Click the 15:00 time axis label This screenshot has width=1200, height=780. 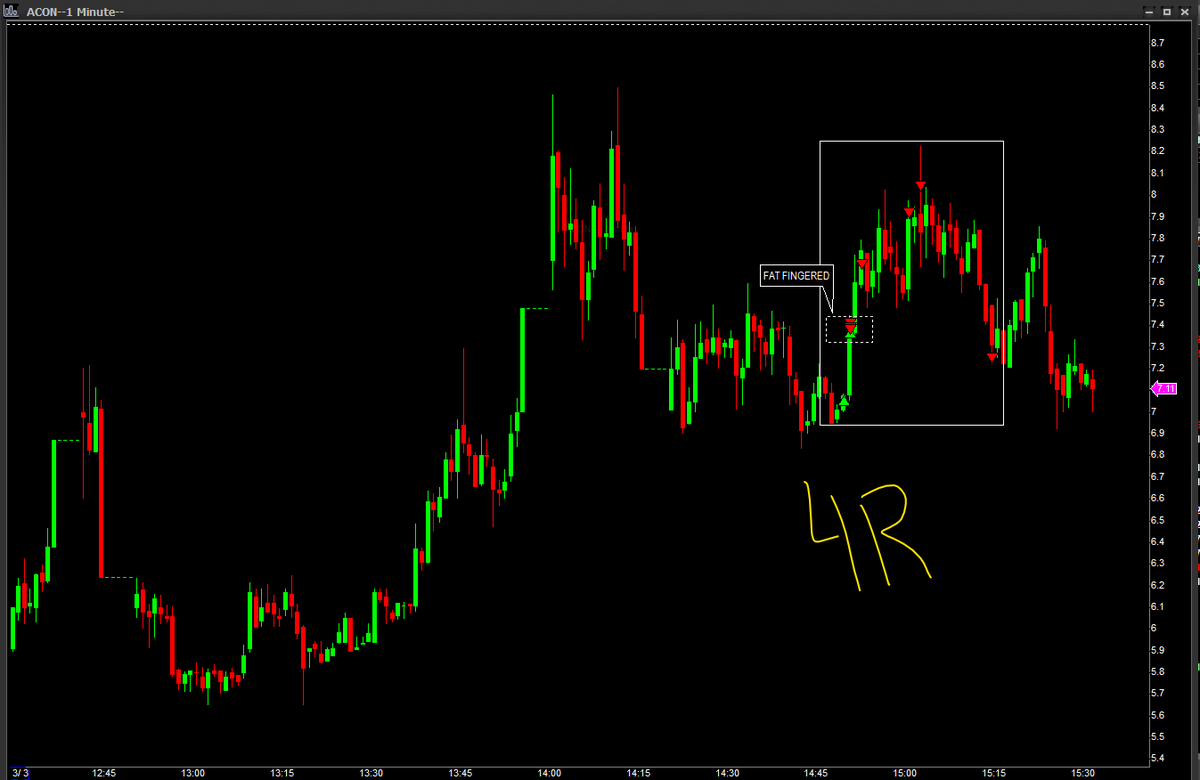[905, 773]
